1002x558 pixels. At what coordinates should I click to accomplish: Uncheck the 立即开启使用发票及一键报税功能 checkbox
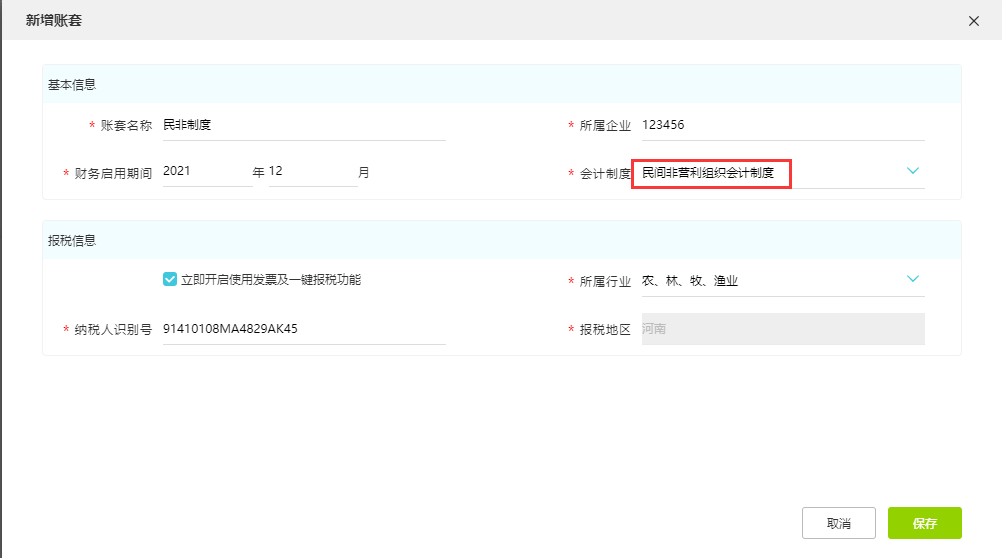[169, 280]
